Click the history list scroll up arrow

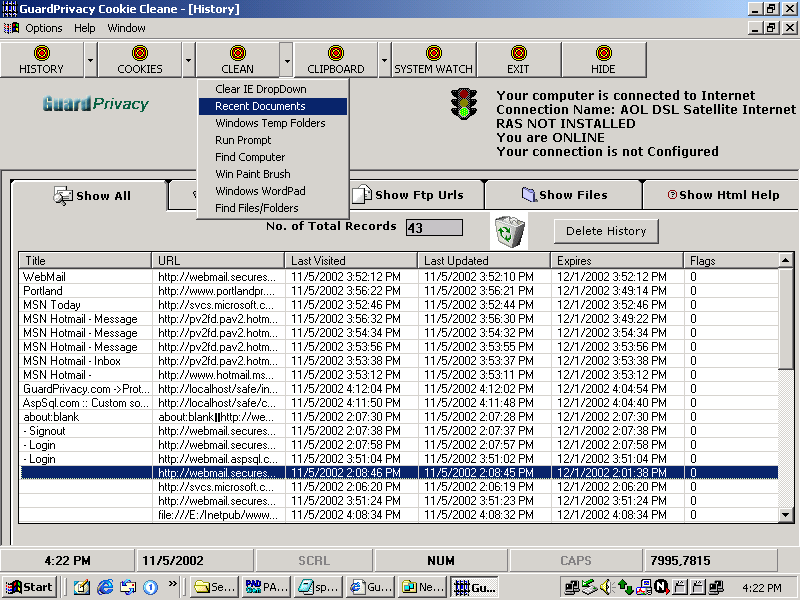coord(786,260)
